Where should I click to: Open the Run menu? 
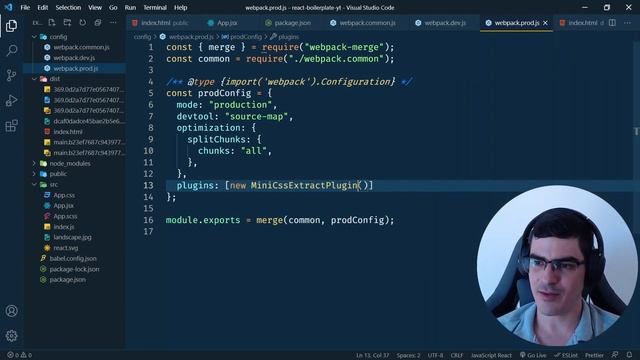click(x=130, y=7)
